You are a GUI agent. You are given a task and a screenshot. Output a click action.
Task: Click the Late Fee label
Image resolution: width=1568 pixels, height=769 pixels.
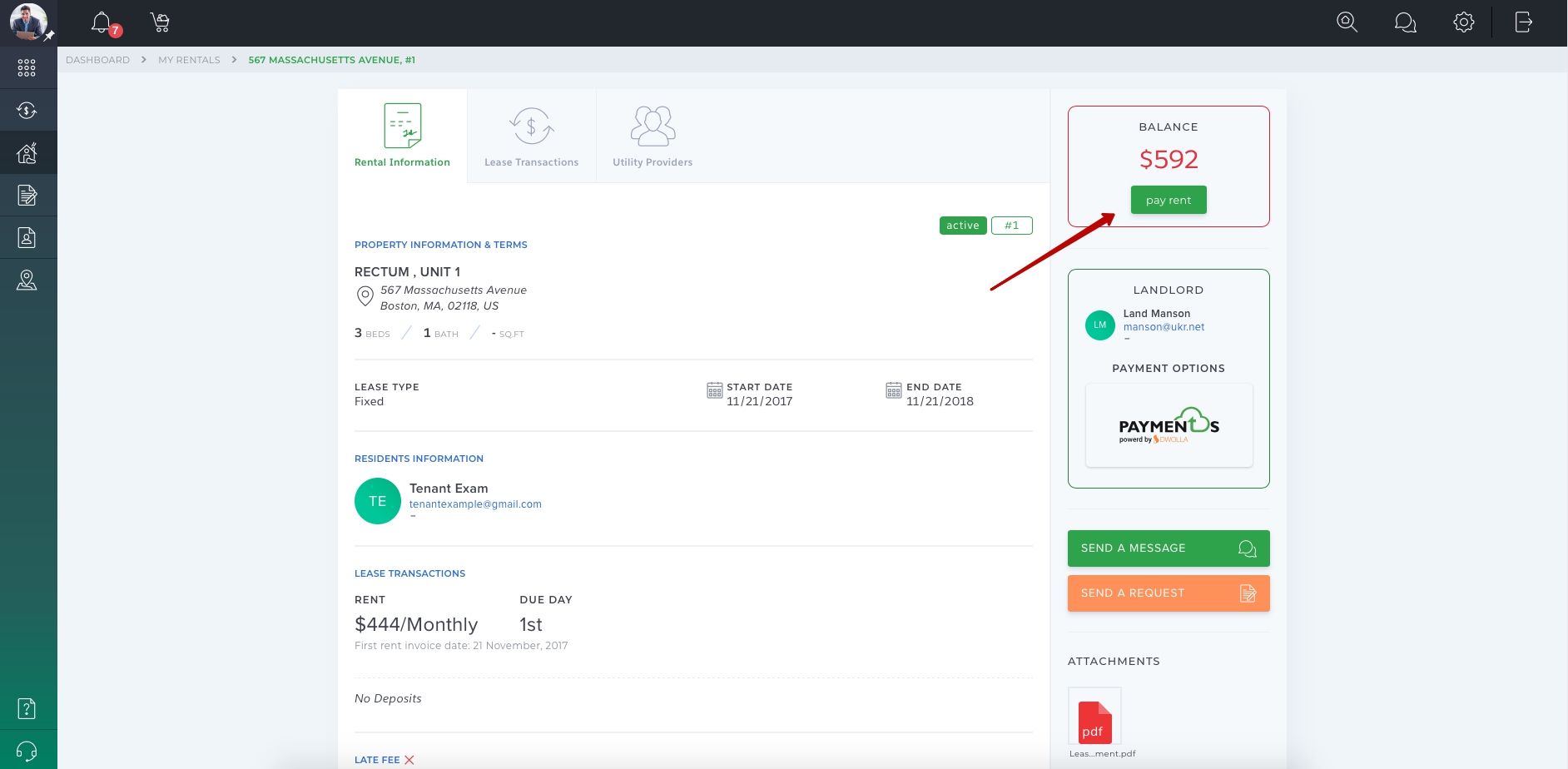(x=377, y=760)
